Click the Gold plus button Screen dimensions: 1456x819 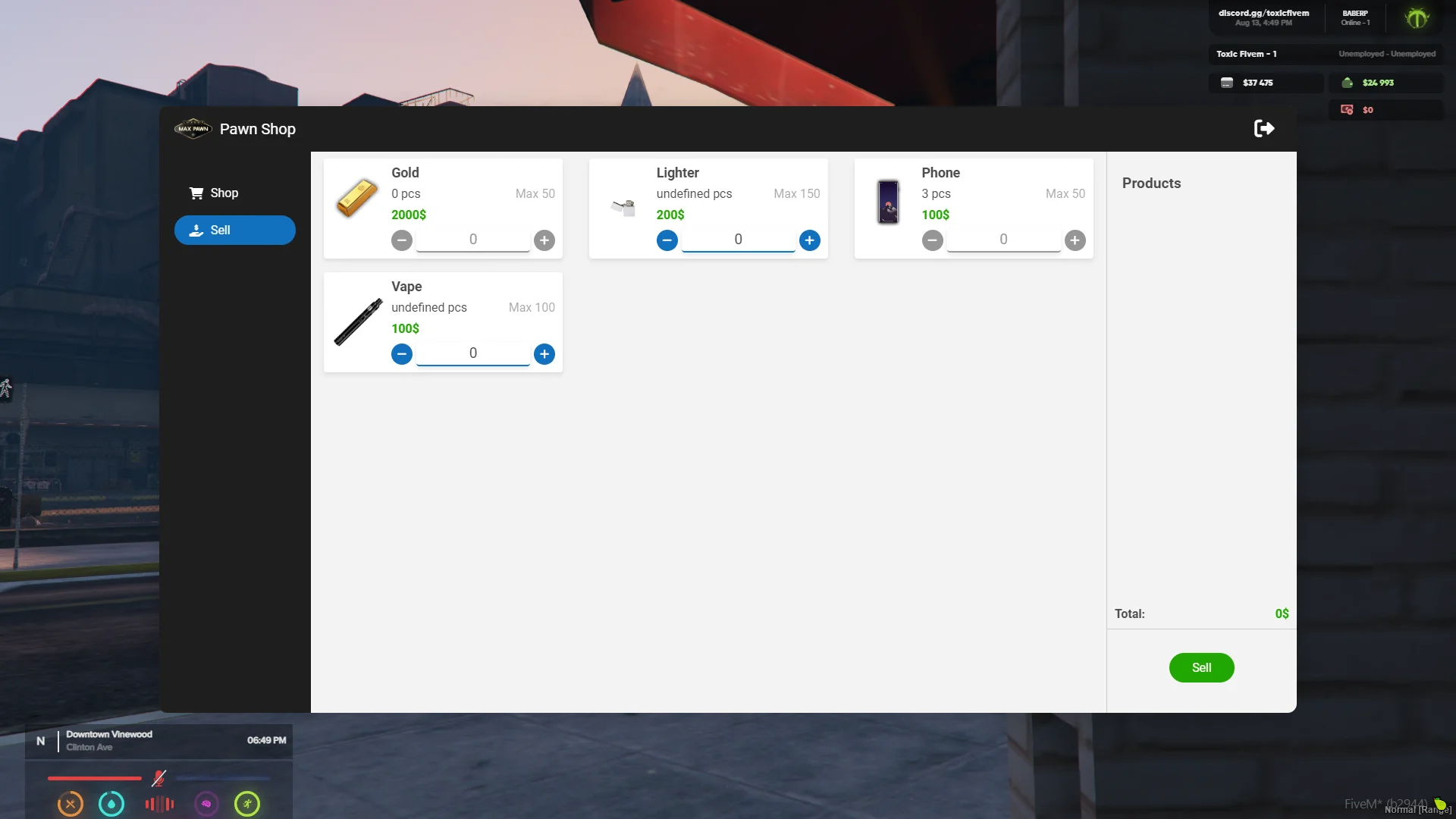pyautogui.click(x=544, y=240)
